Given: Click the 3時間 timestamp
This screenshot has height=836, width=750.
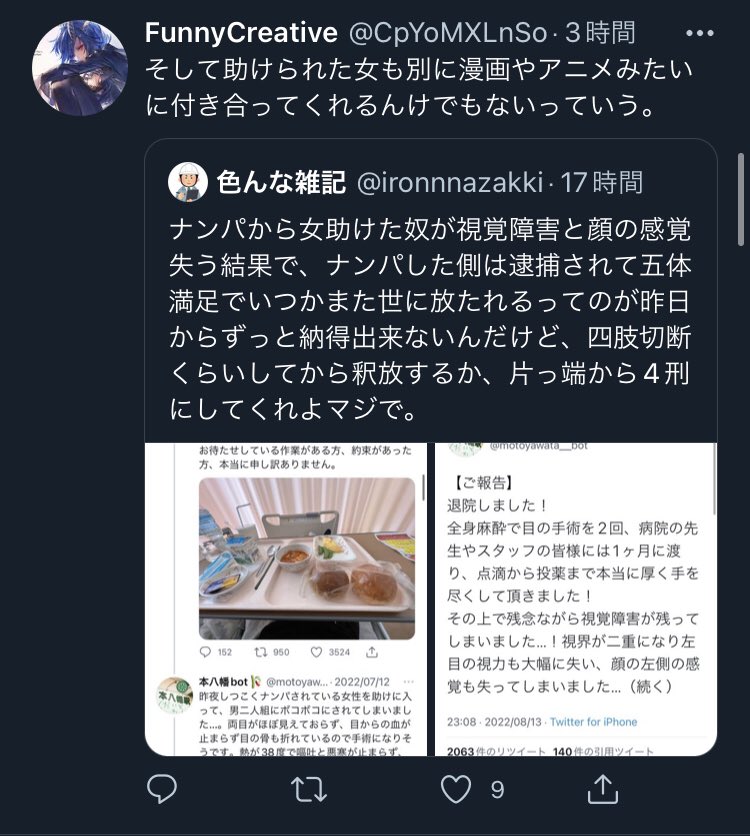Looking at the screenshot, I should (x=600, y=33).
